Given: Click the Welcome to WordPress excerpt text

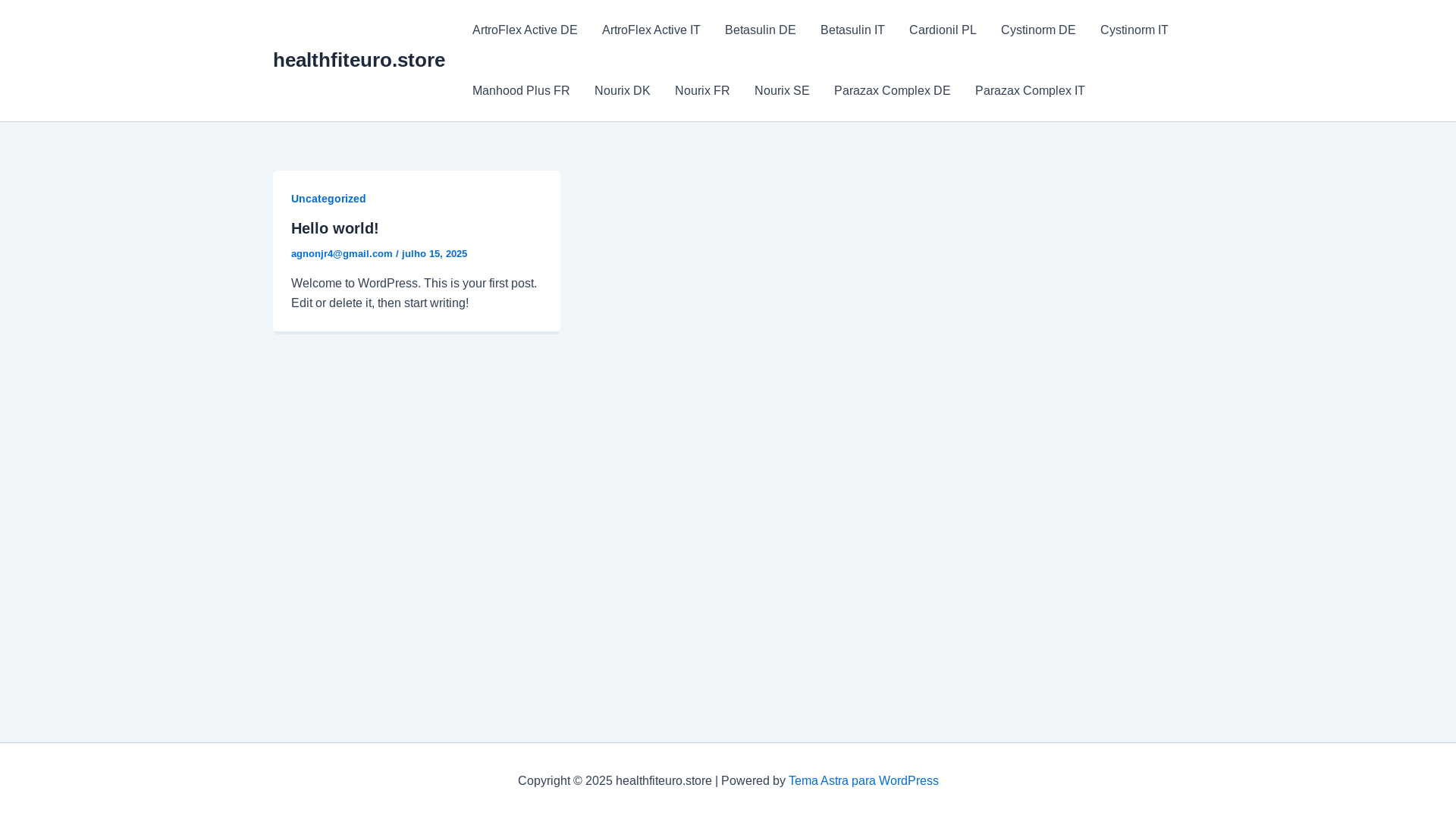Looking at the screenshot, I should [414, 293].
